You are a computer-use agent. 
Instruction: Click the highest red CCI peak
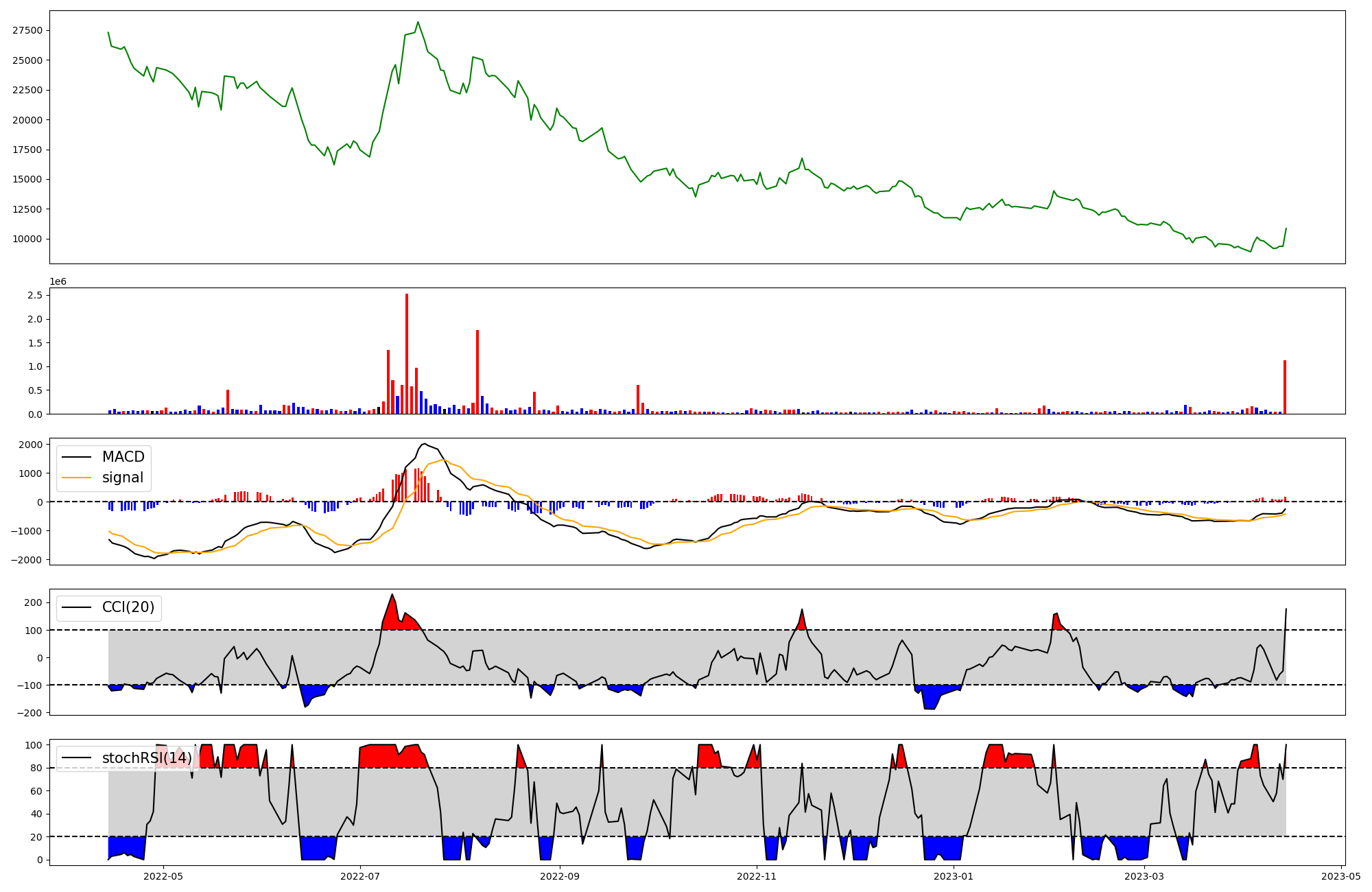click(392, 596)
